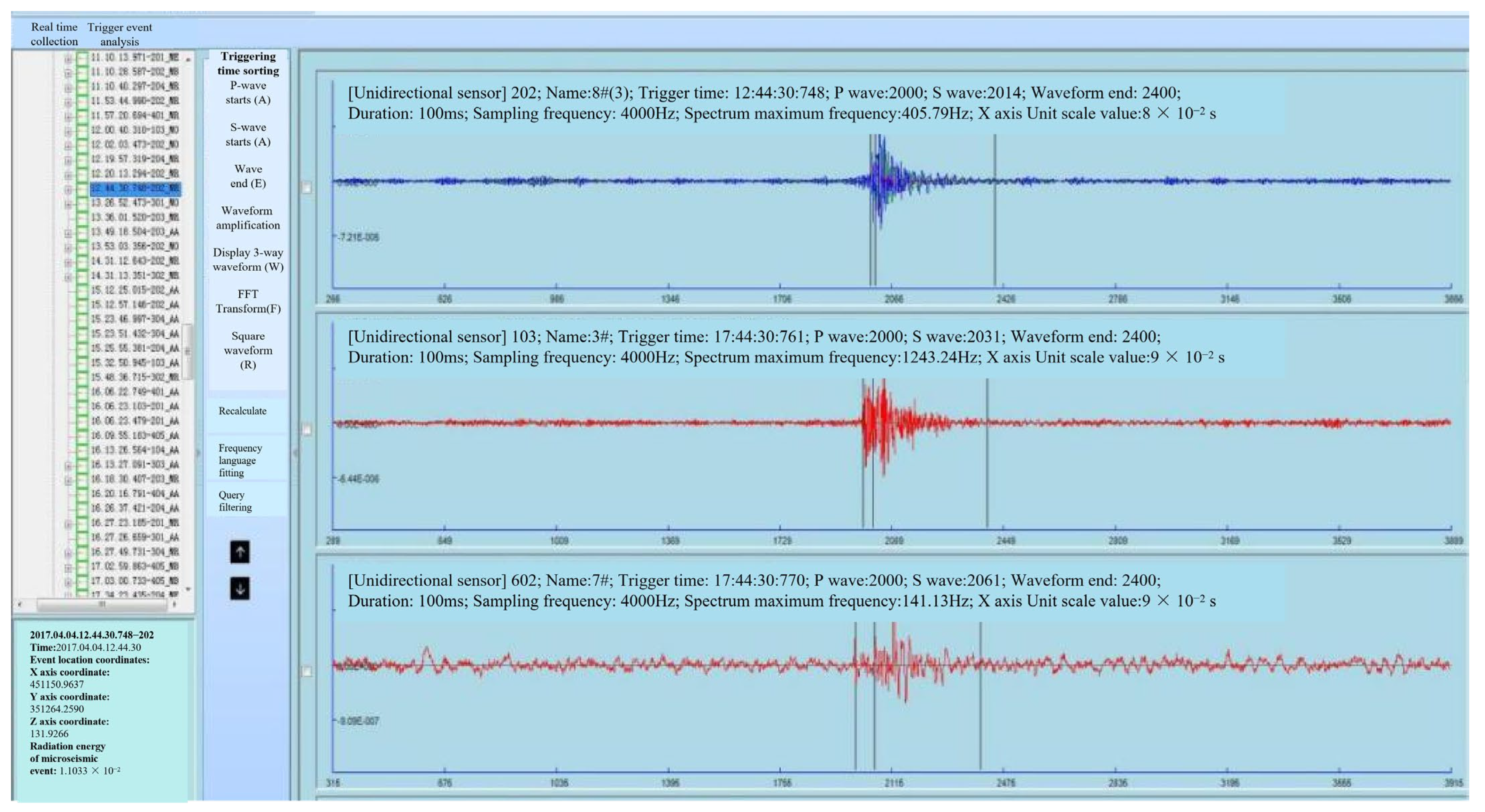Click the Waveform end marker line in sensor 202 plot
Image resolution: width=1485 pixels, height=812 pixels.
click(x=995, y=210)
